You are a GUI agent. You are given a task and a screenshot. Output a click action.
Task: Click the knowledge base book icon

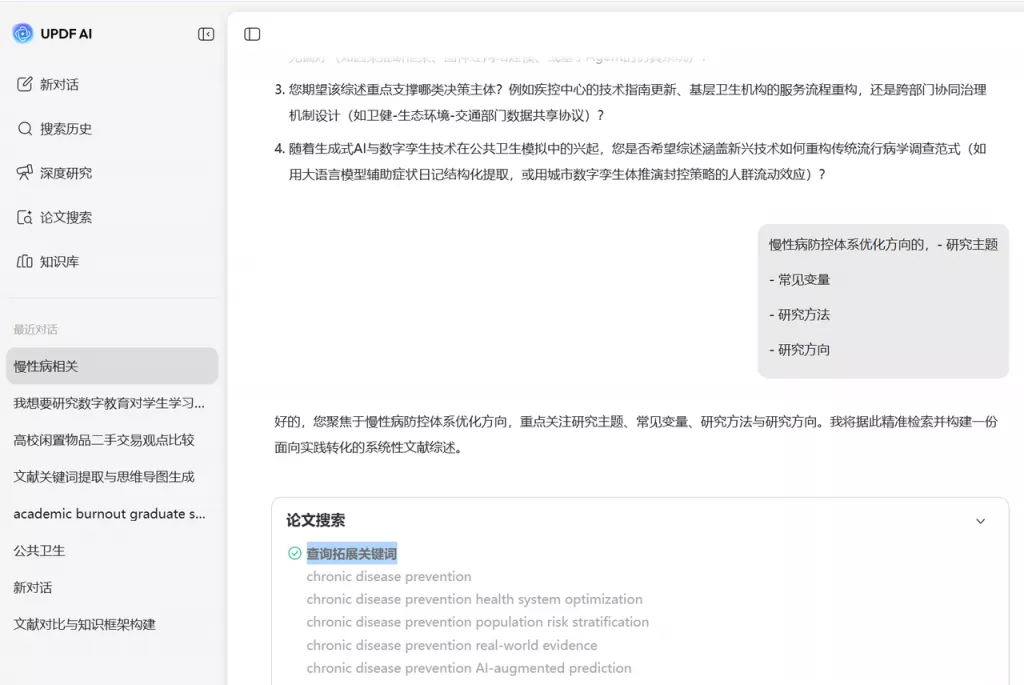pyautogui.click(x=25, y=262)
